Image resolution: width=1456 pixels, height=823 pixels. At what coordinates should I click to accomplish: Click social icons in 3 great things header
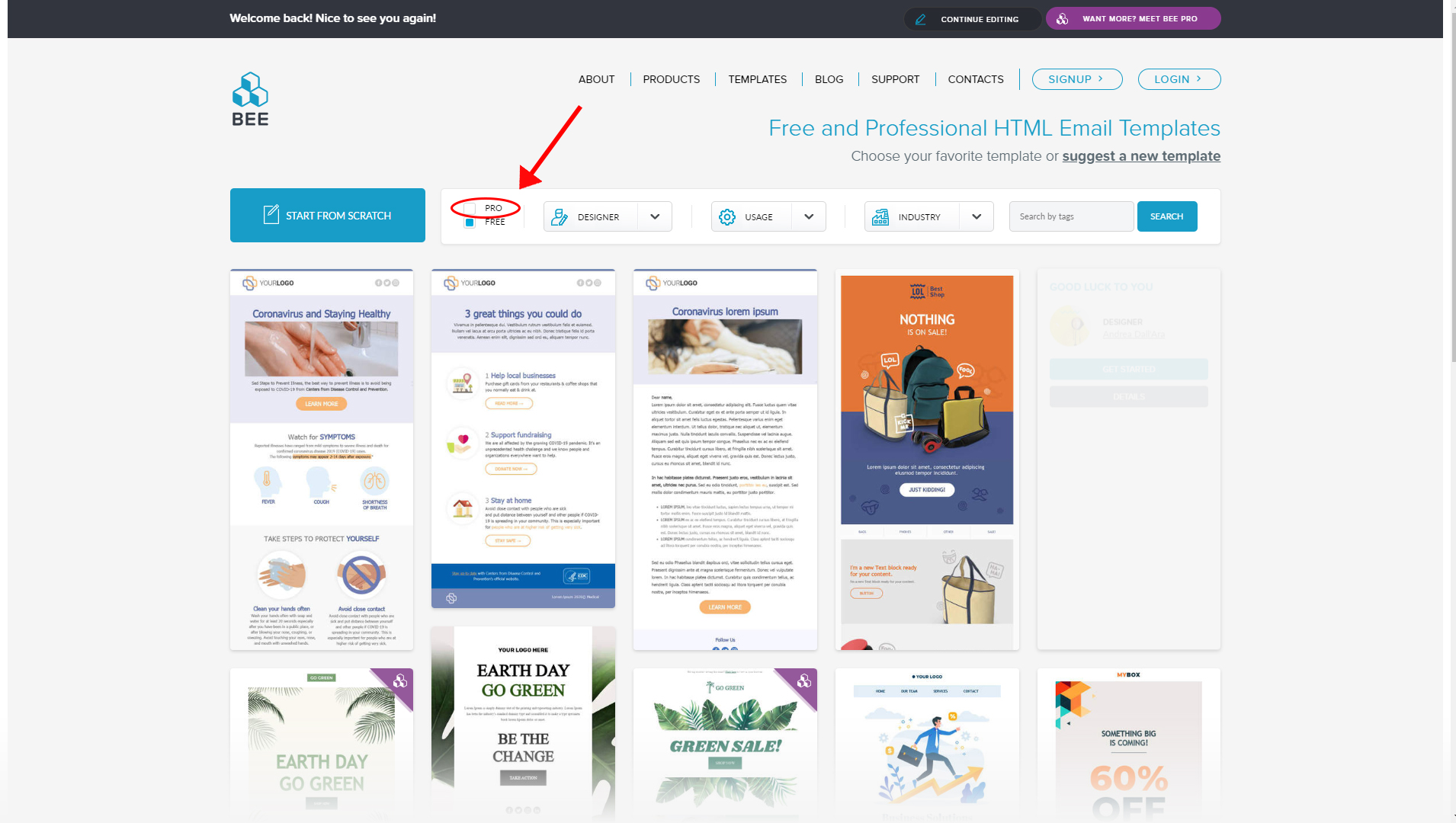(x=588, y=283)
